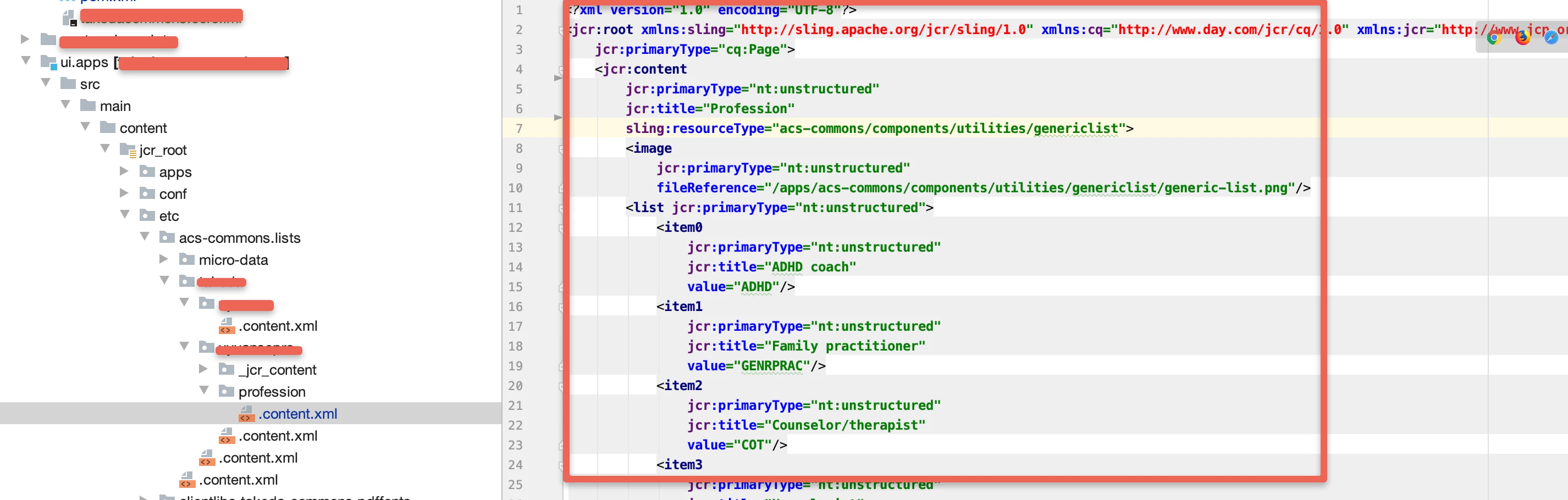Click the sling:resourceType genericlist line
This screenshot has width=1568, height=500.
pyautogui.click(x=879, y=129)
